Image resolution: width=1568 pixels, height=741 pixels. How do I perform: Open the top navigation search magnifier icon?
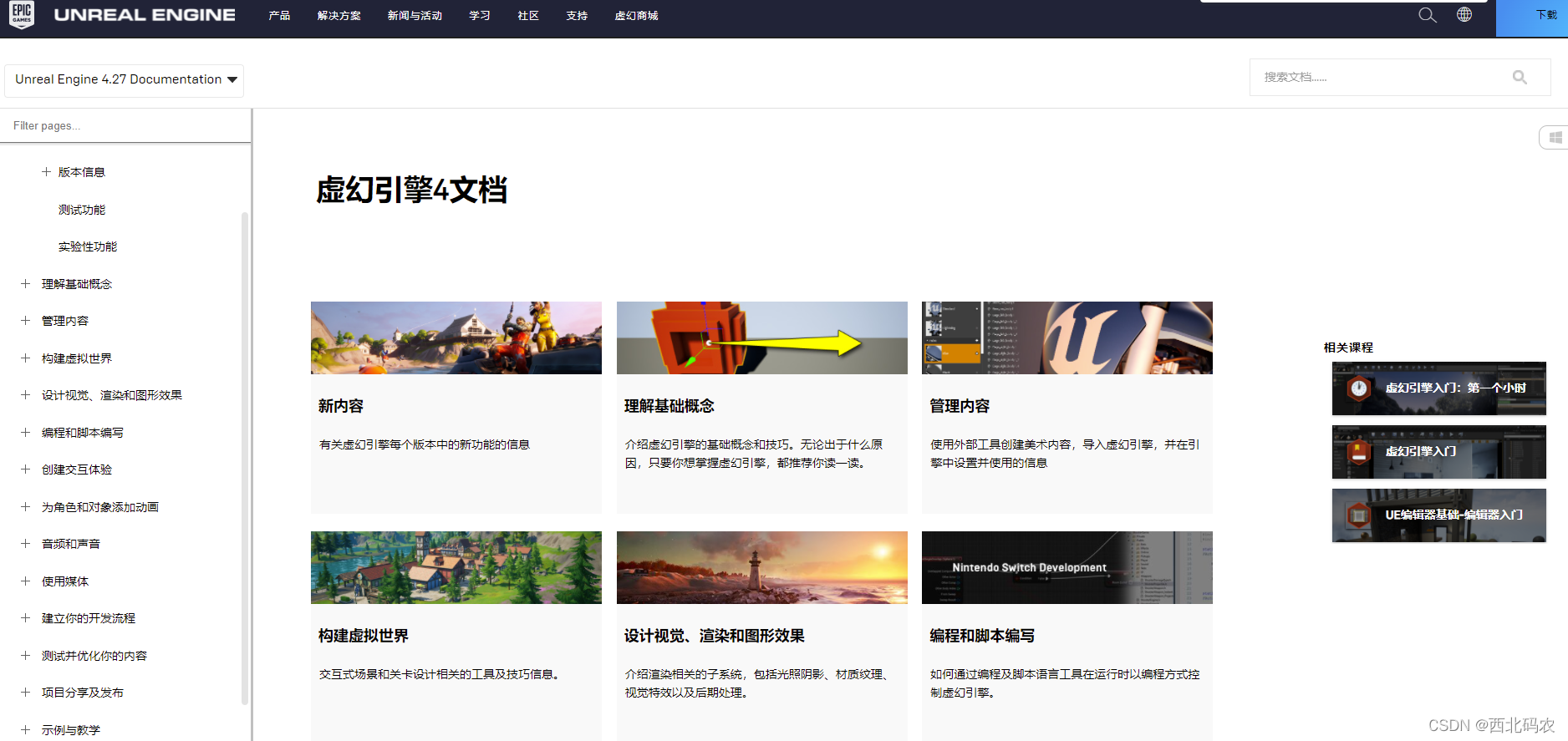coord(1427,15)
